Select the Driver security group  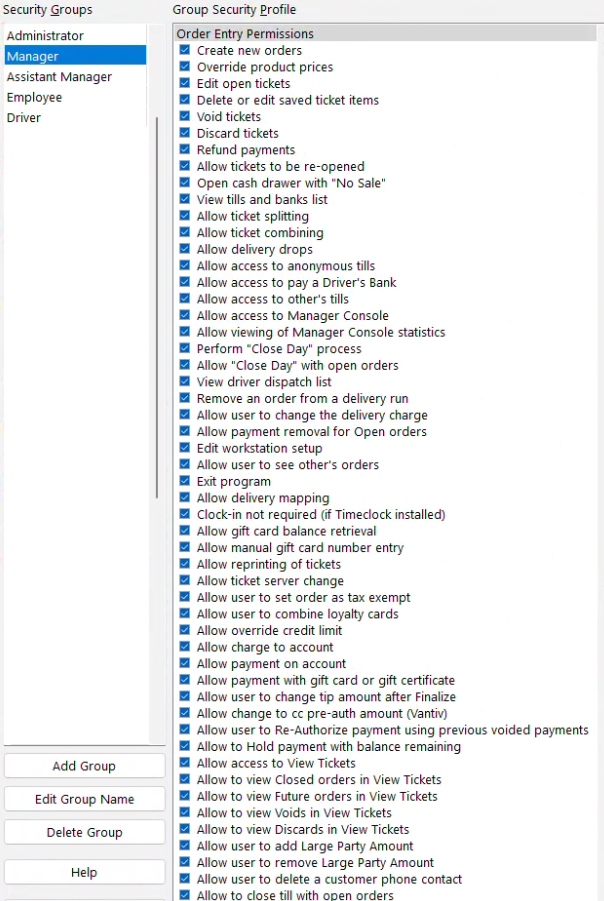tap(75, 118)
